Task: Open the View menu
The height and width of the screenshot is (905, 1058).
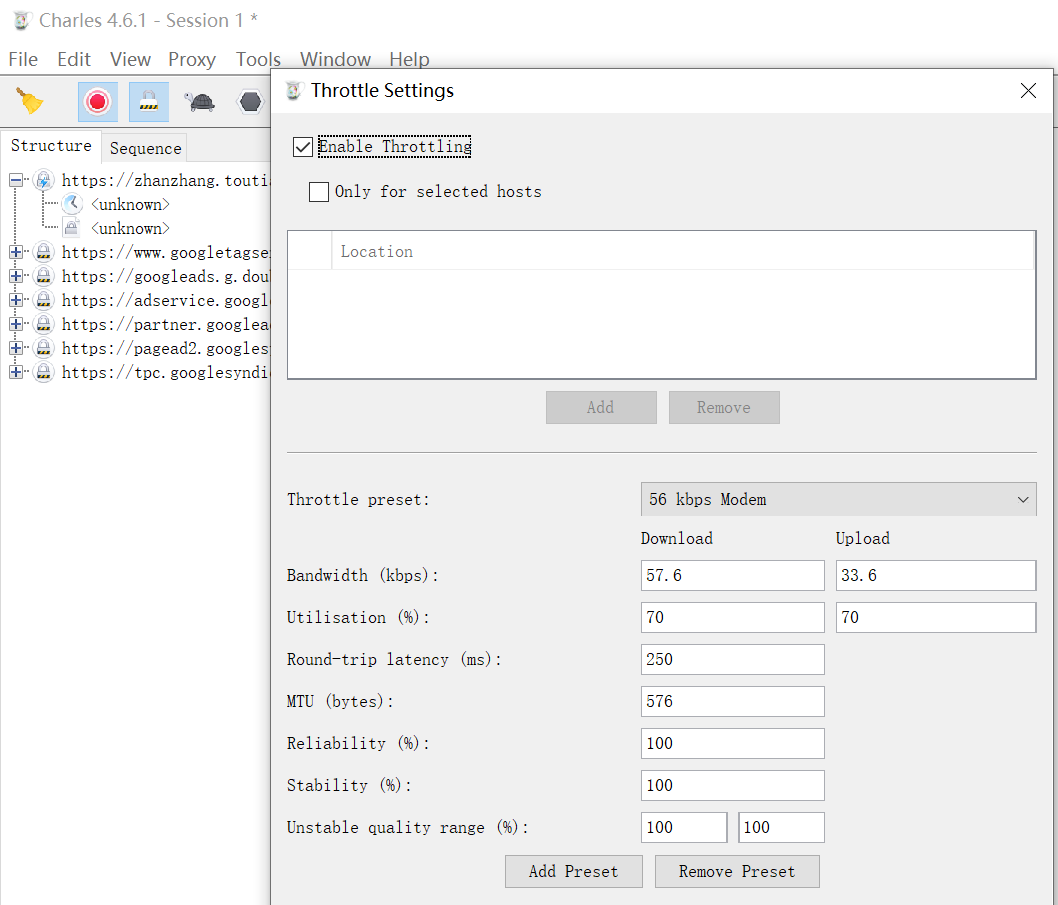Action: [130, 59]
